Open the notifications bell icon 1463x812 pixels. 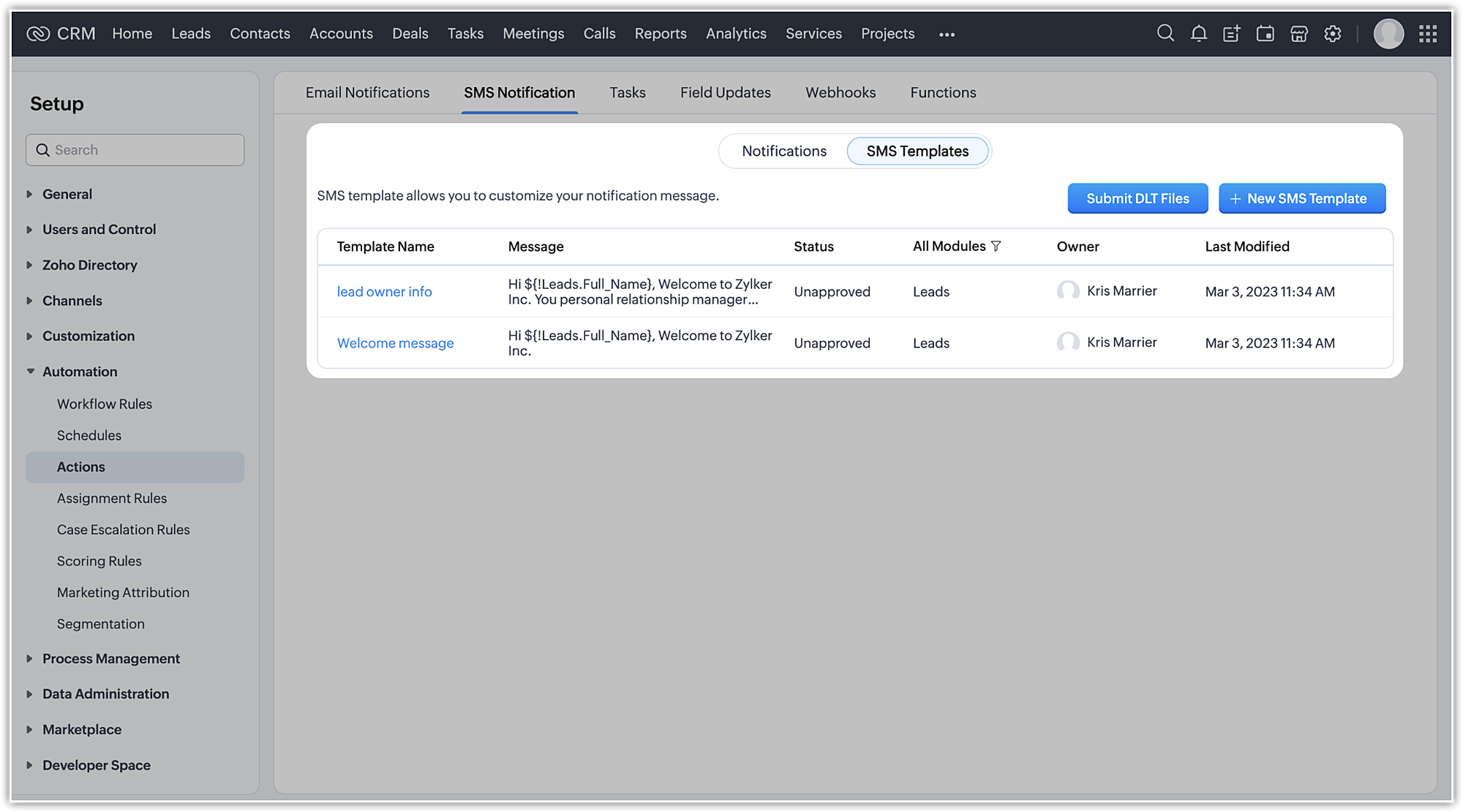click(1198, 34)
